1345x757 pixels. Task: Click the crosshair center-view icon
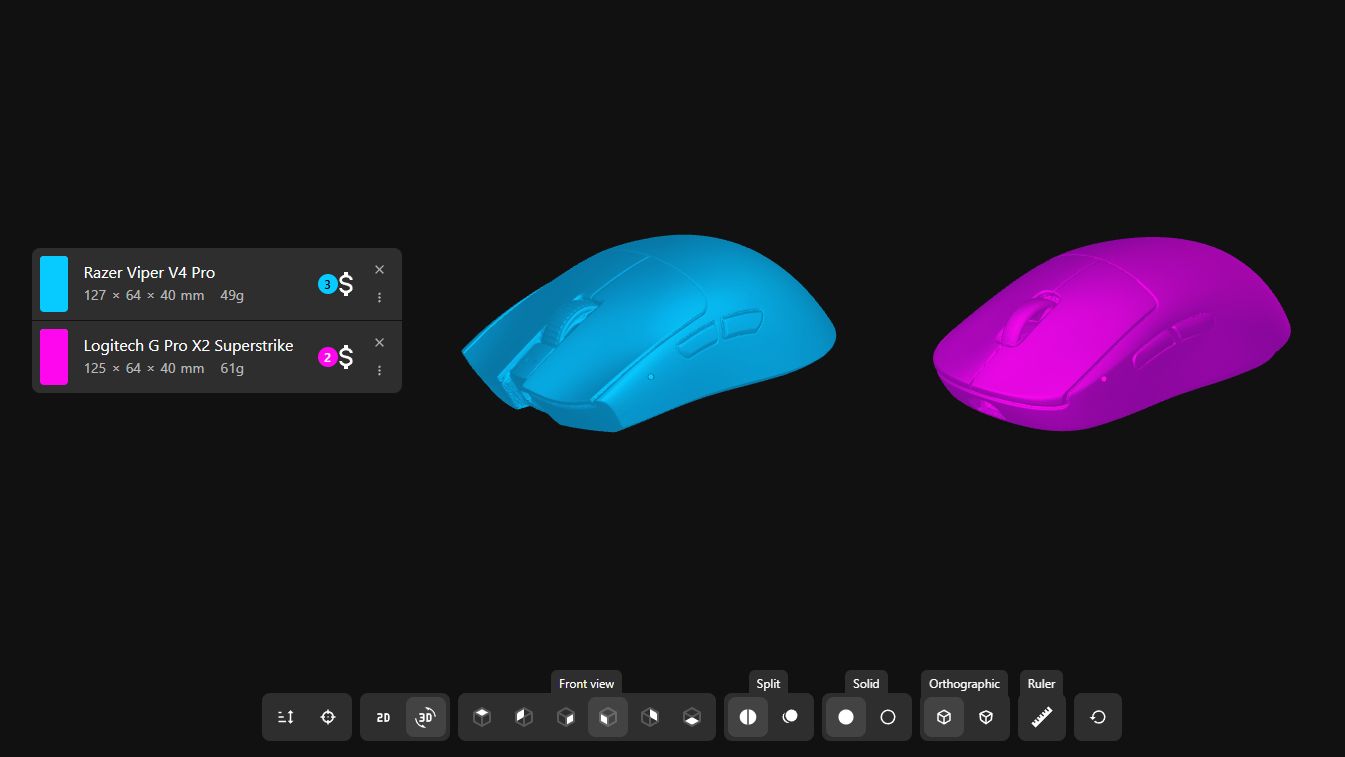point(328,717)
